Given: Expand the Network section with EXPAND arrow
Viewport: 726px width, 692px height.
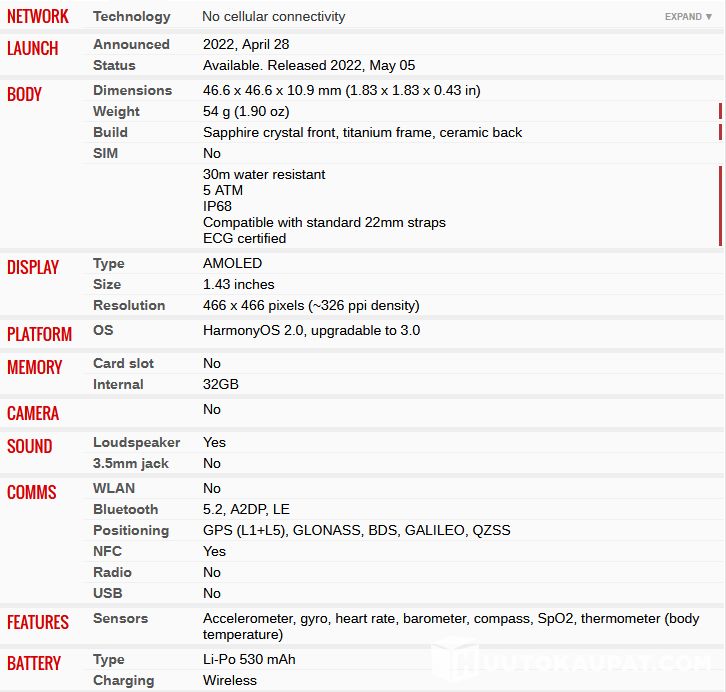Looking at the screenshot, I should click(x=688, y=17).
